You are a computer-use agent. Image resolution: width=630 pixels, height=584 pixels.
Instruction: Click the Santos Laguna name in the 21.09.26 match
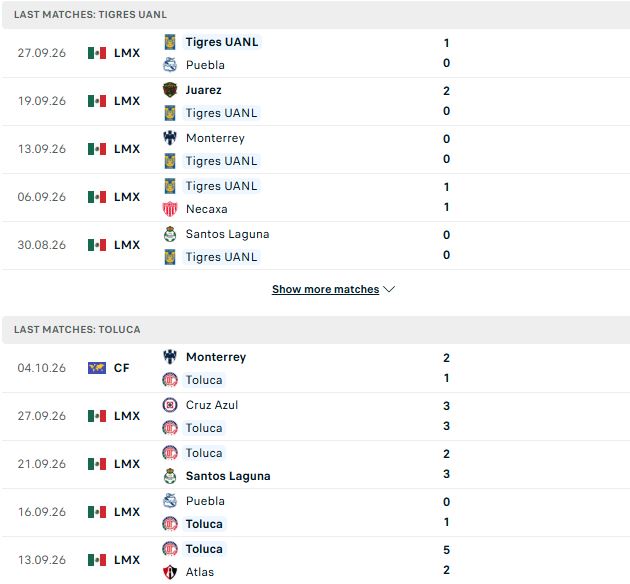228,476
